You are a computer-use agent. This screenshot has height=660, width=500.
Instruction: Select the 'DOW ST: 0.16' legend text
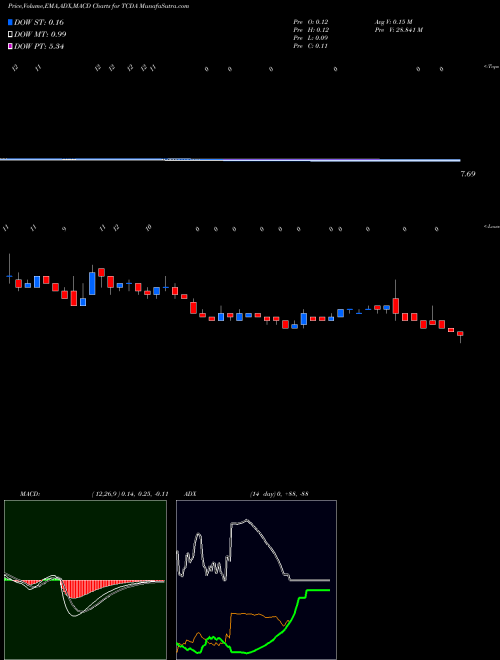[39, 22]
